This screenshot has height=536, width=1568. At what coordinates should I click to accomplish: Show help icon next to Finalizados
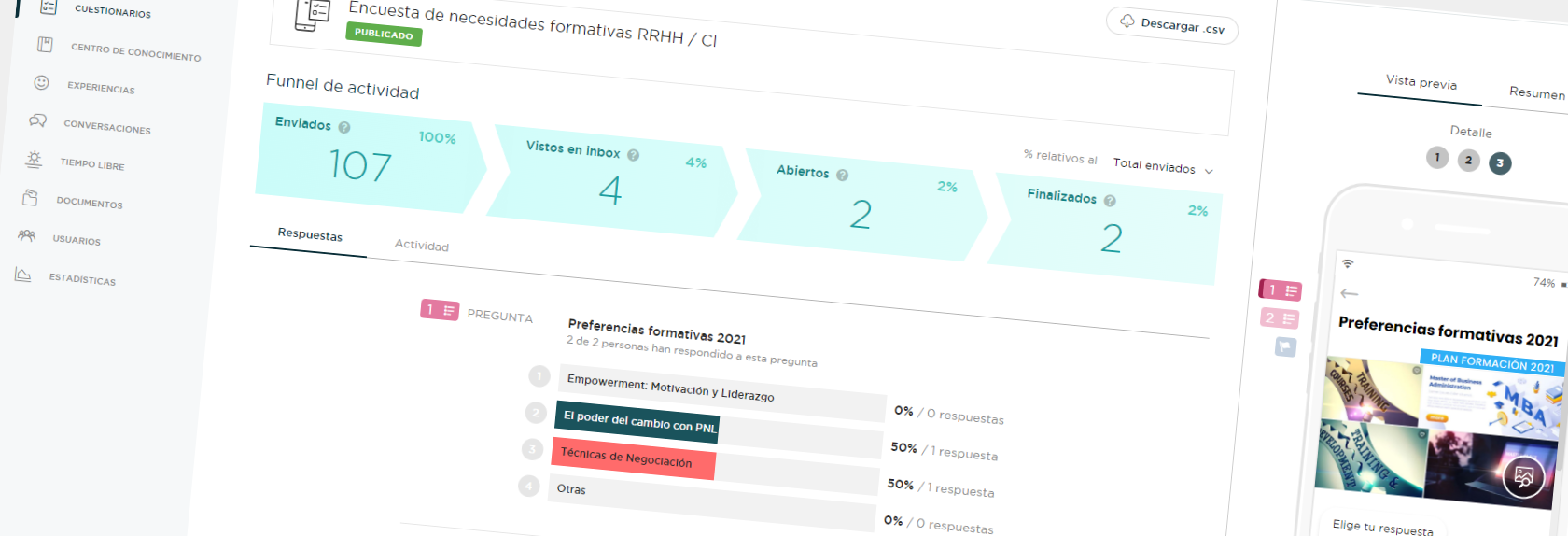[1110, 201]
